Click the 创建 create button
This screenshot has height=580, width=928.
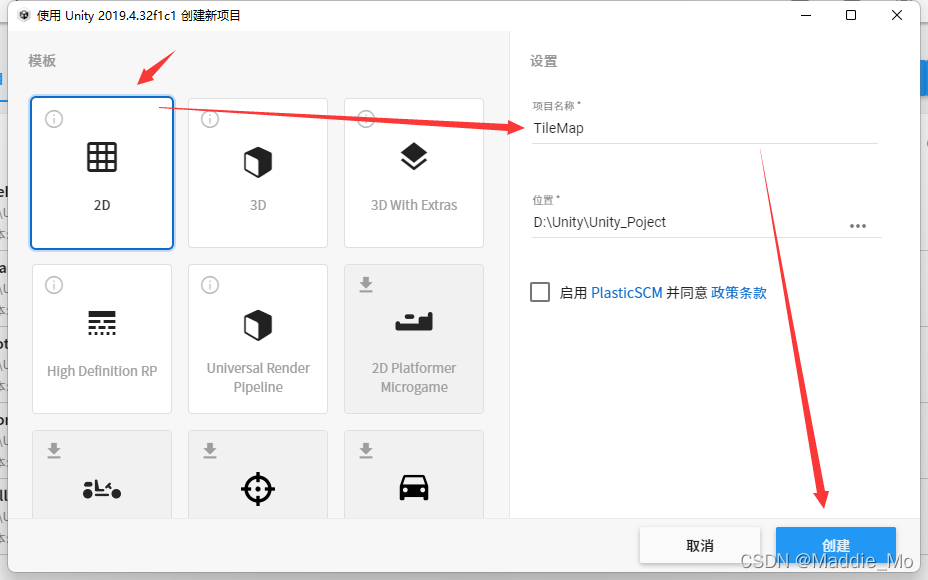click(x=836, y=545)
